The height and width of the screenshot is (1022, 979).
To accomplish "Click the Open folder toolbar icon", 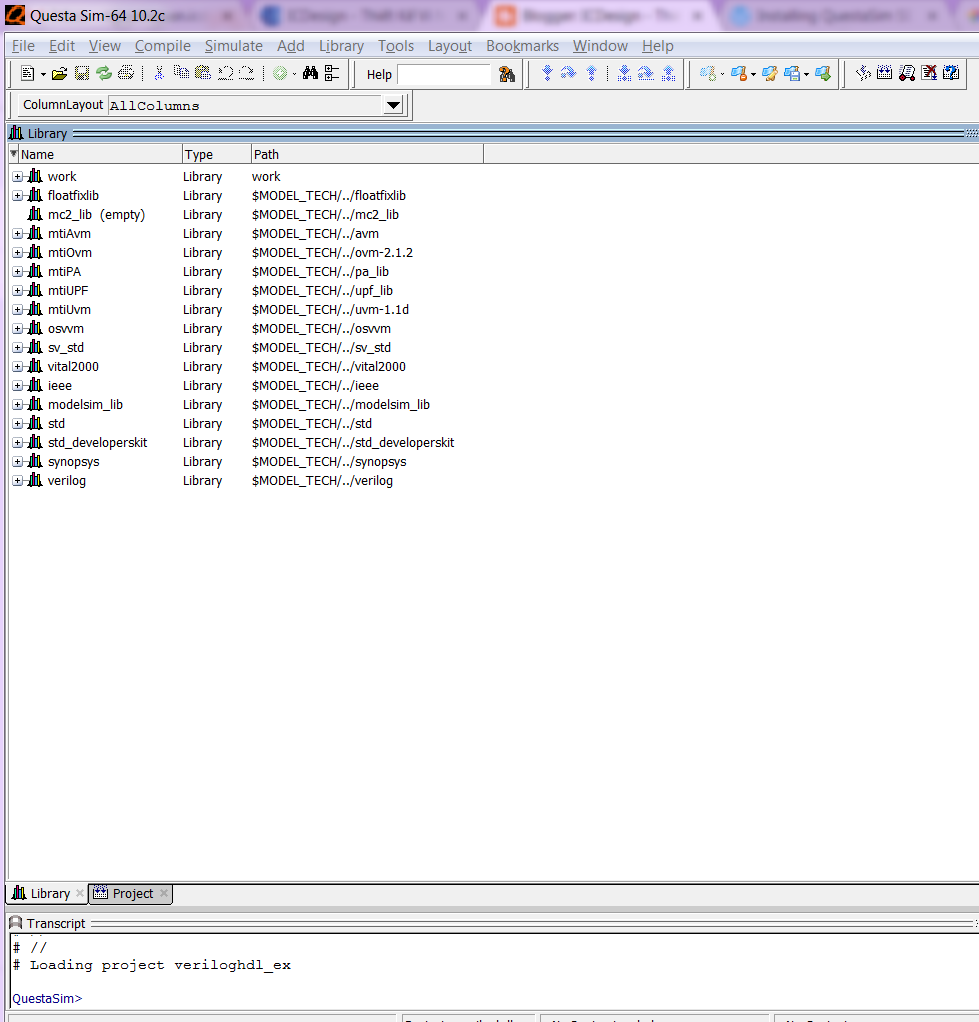I will click(59, 74).
